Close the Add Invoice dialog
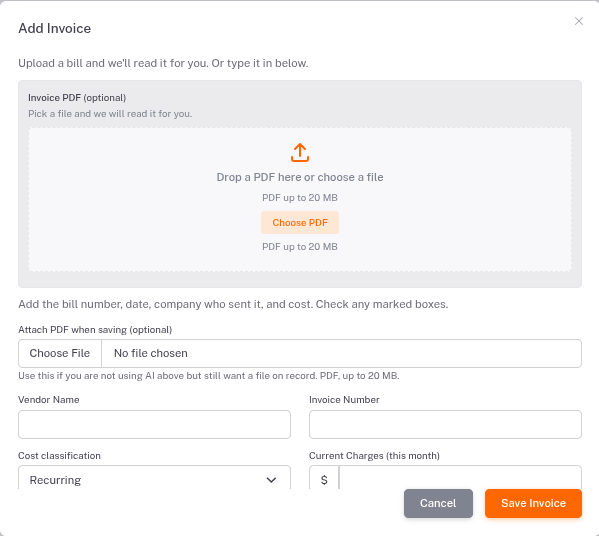Image resolution: width=599 pixels, height=536 pixels. (579, 21)
